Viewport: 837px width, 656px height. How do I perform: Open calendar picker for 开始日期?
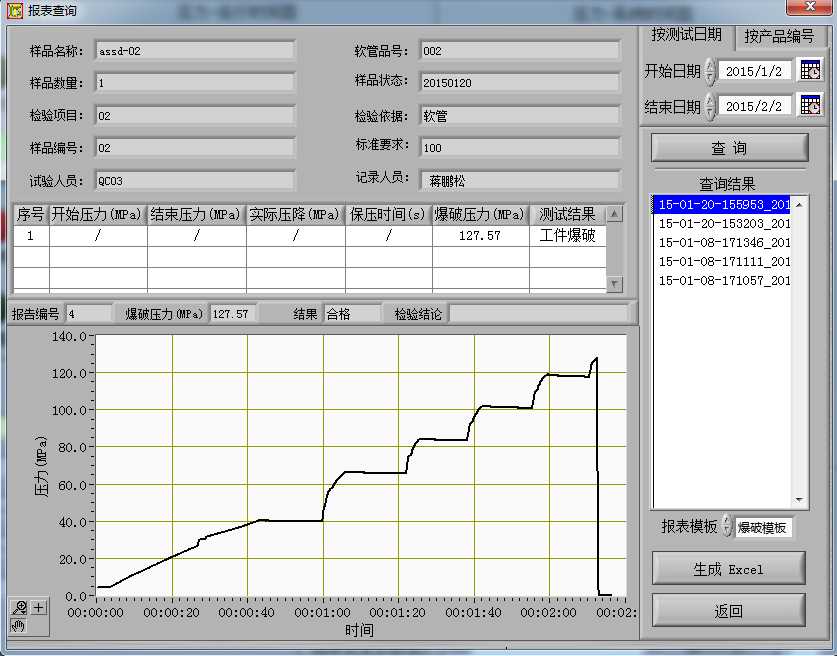coord(810,70)
